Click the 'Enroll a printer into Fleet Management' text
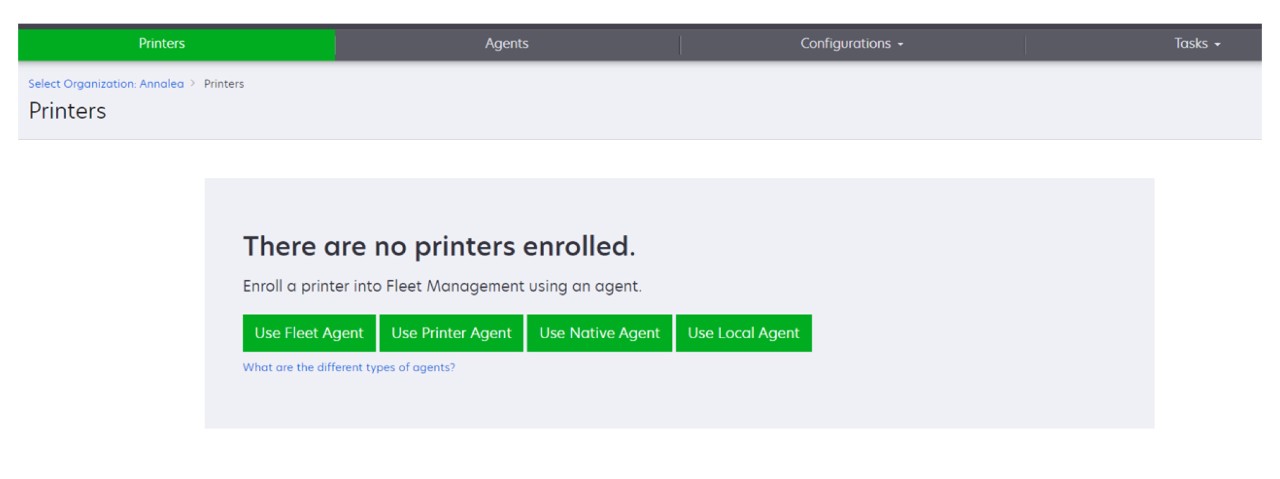 (441, 287)
